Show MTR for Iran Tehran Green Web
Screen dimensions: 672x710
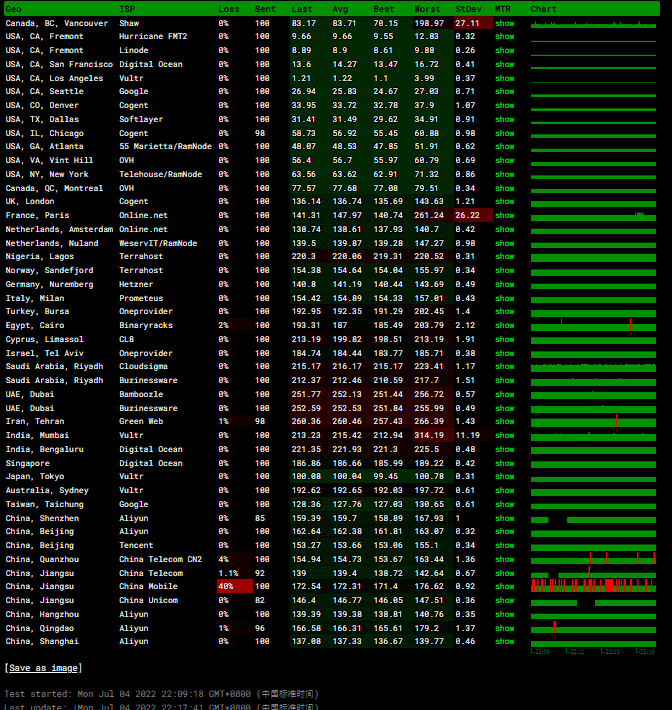(504, 422)
